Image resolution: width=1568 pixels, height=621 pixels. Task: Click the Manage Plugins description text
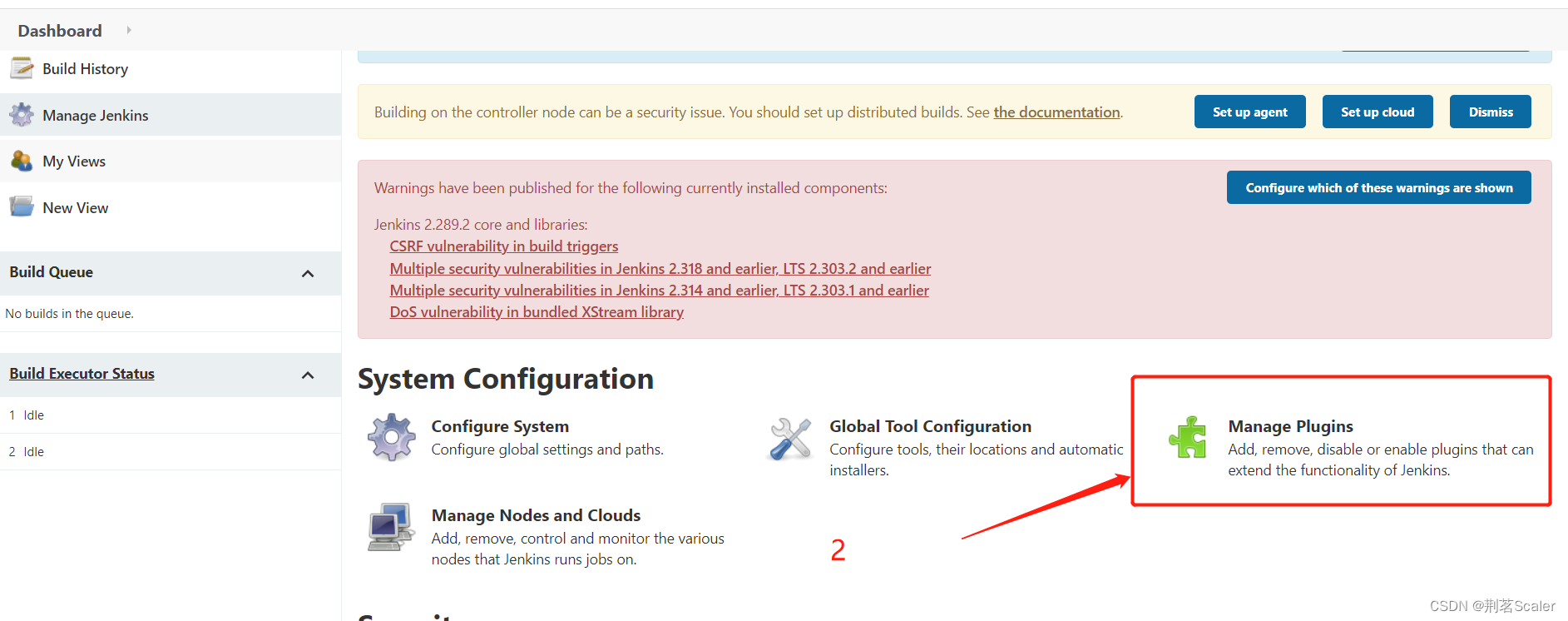click(1380, 460)
